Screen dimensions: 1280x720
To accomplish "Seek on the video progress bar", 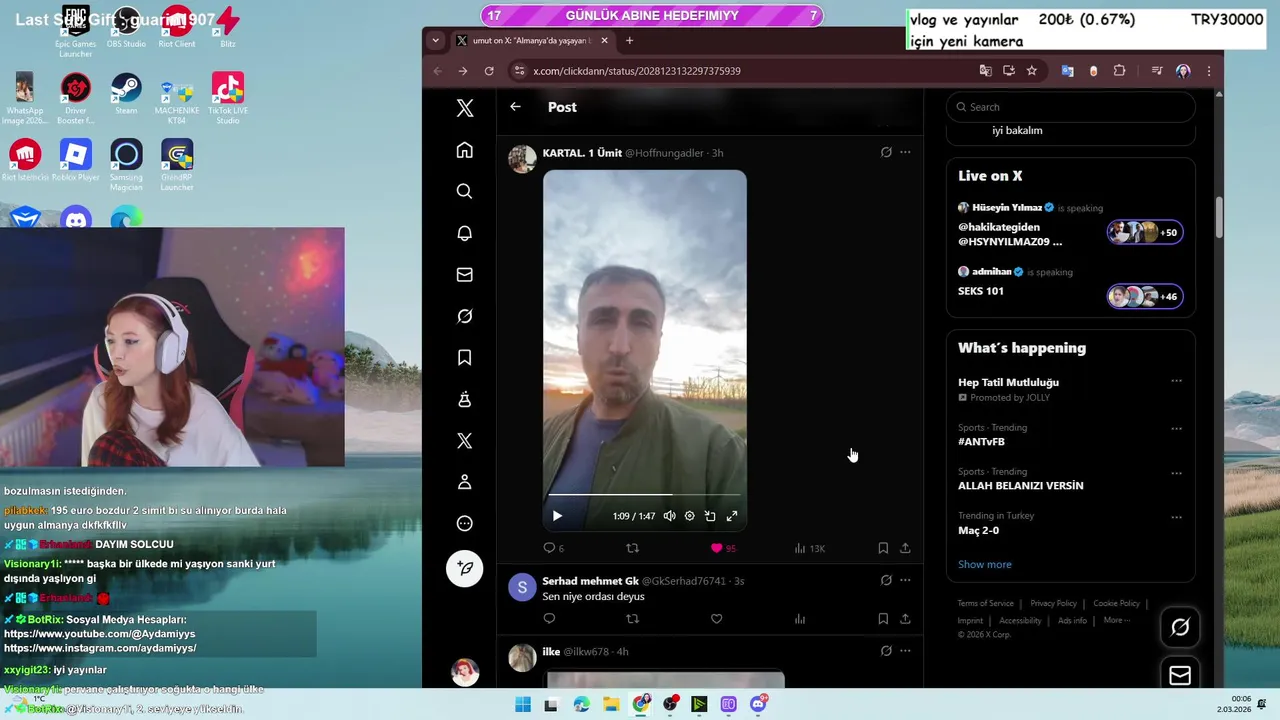I will (644, 495).
